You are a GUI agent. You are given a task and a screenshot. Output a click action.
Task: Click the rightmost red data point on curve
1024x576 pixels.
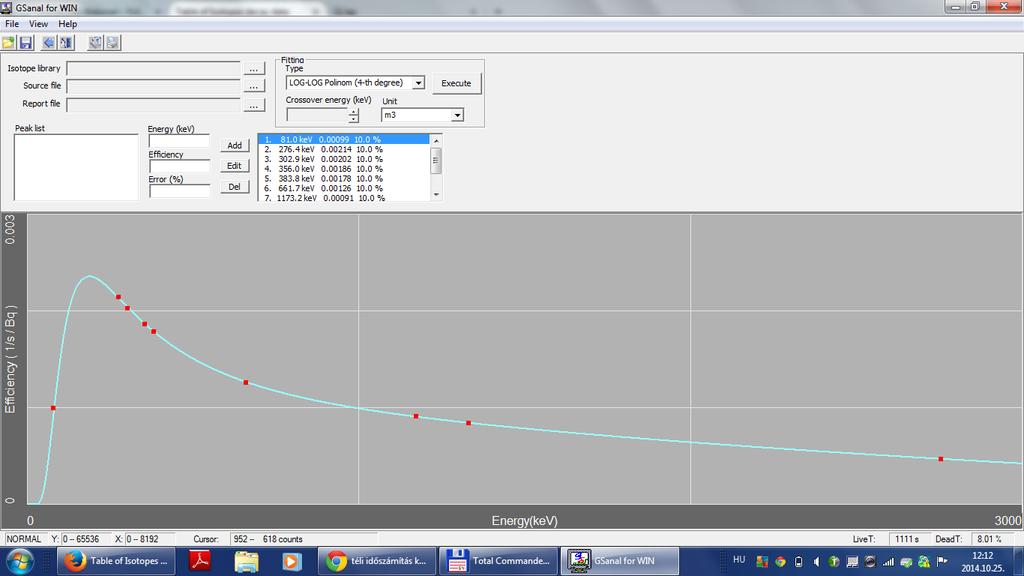tap(940, 459)
